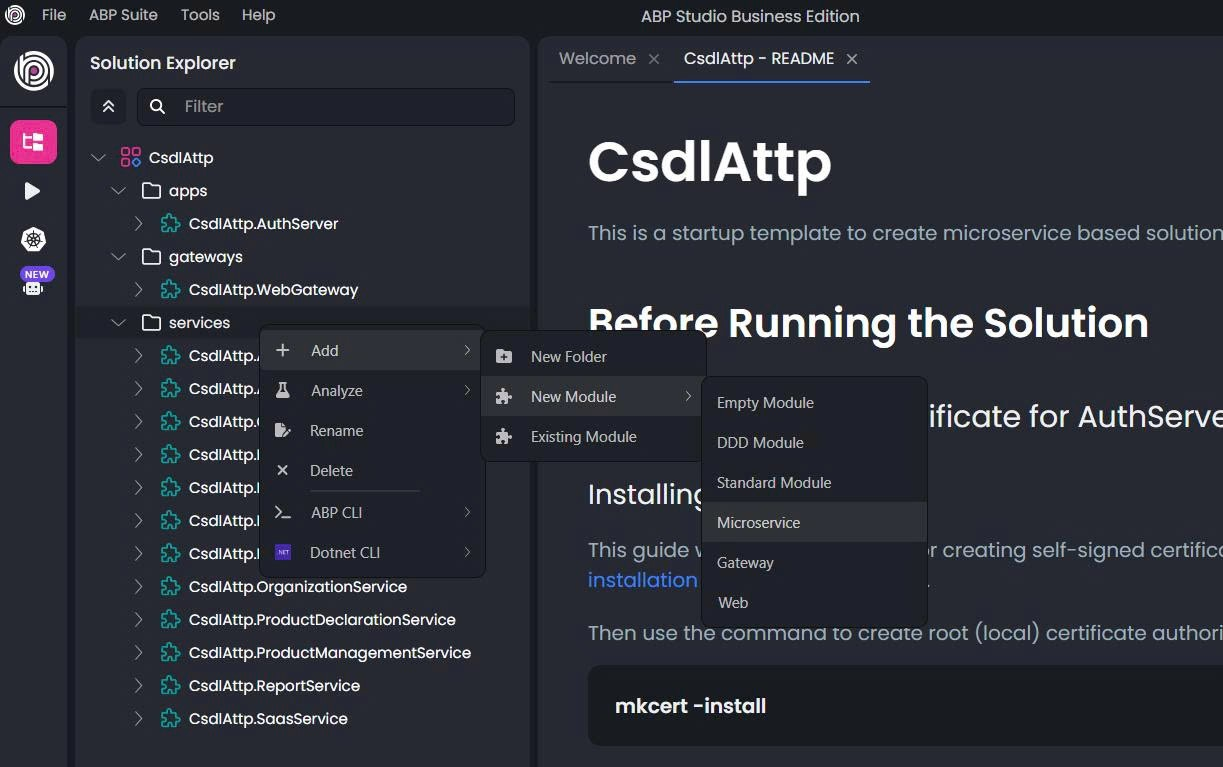
Task: Expand the CsdlAttp.ProductDeclarationService node
Action: click(x=139, y=619)
